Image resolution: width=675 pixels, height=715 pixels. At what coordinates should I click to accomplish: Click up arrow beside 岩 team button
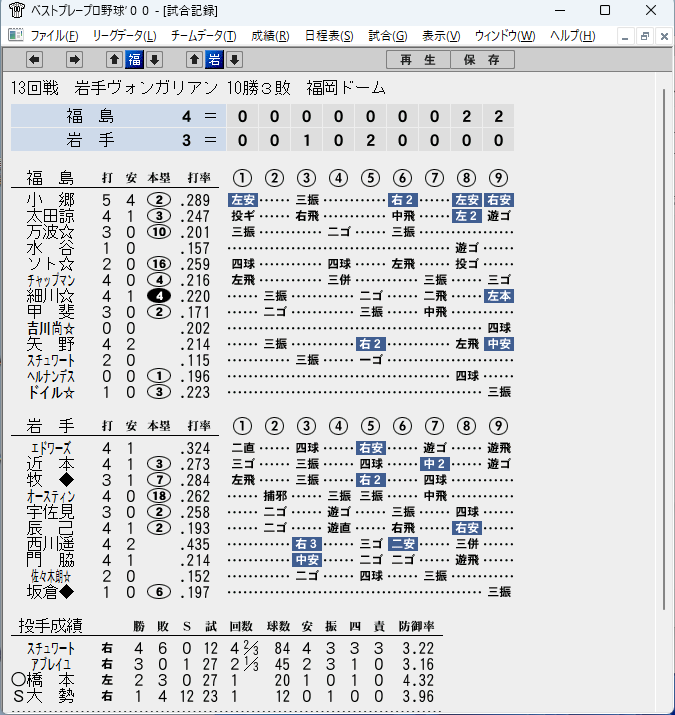click(194, 59)
